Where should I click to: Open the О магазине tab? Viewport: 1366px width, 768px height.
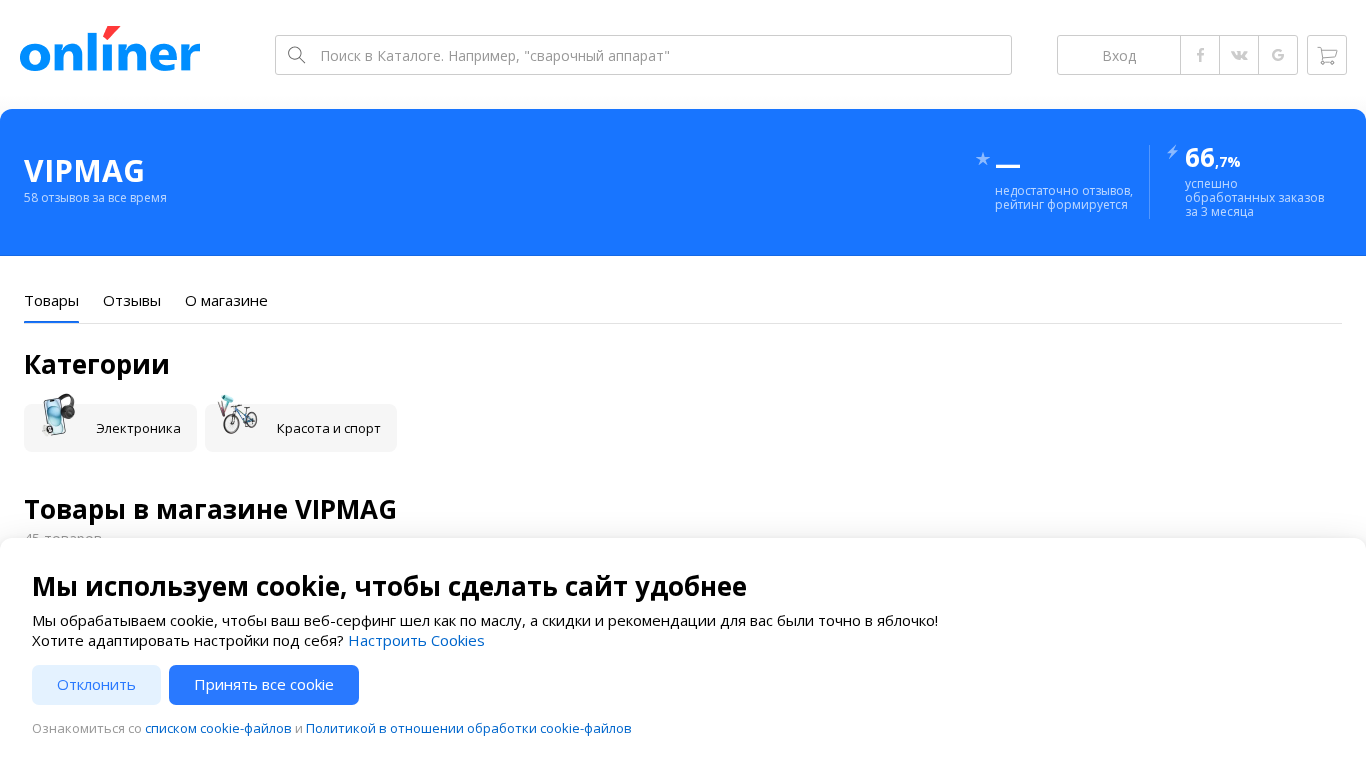pyautogui.click(x=226, y=301)
